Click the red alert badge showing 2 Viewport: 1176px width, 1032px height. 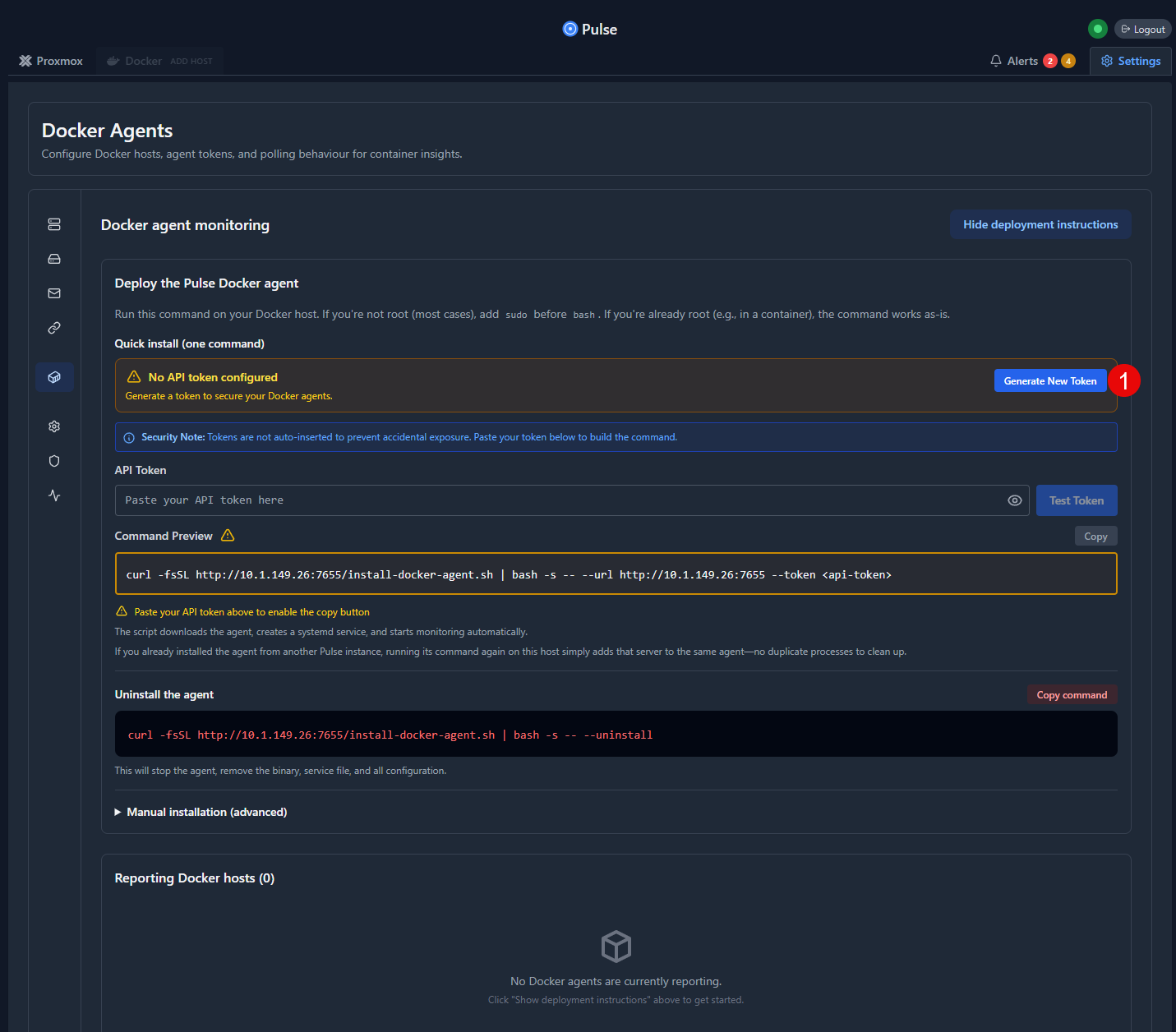click(1050, 61)
